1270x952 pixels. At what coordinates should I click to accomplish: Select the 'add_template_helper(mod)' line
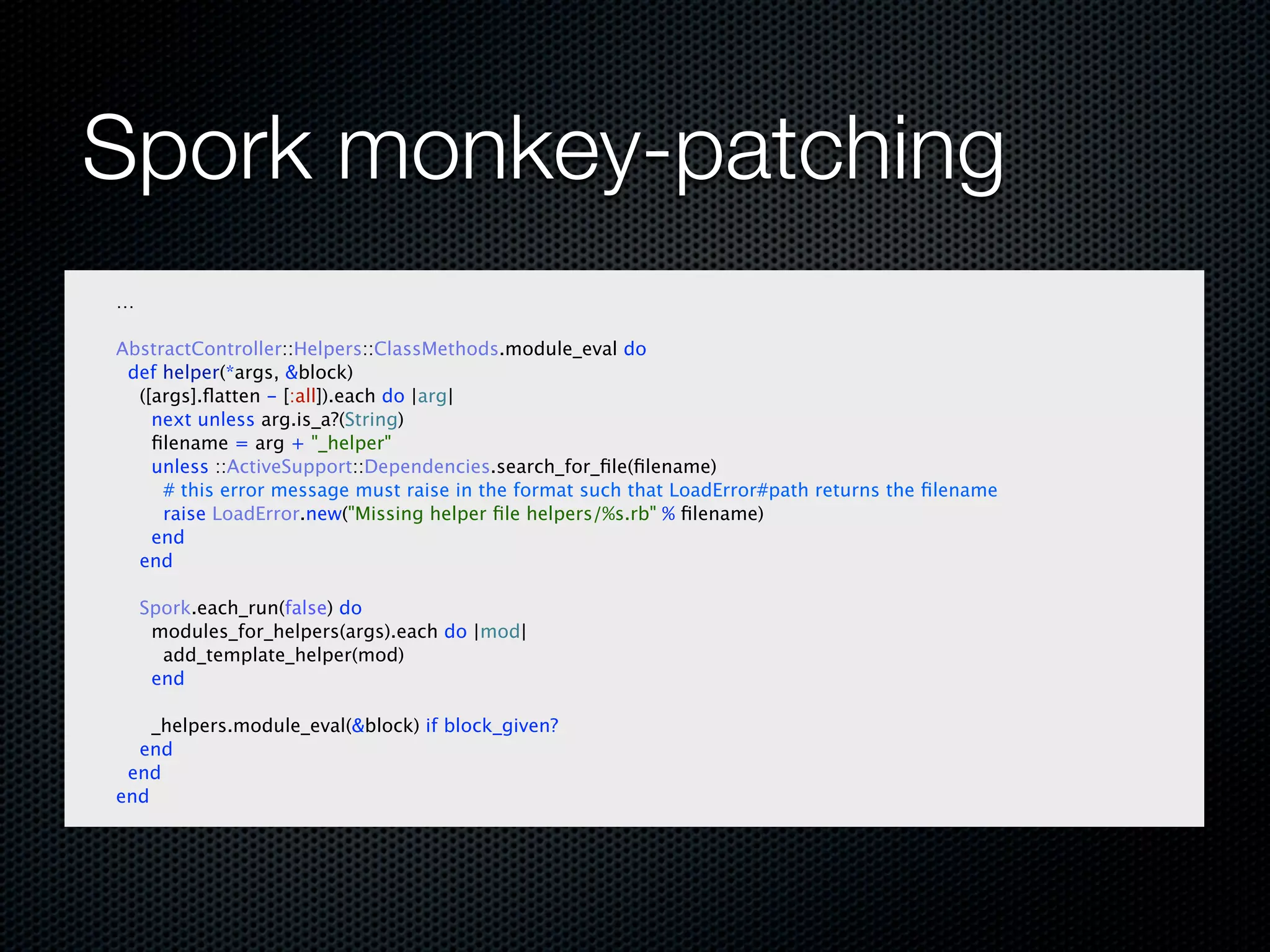(283, 655)
